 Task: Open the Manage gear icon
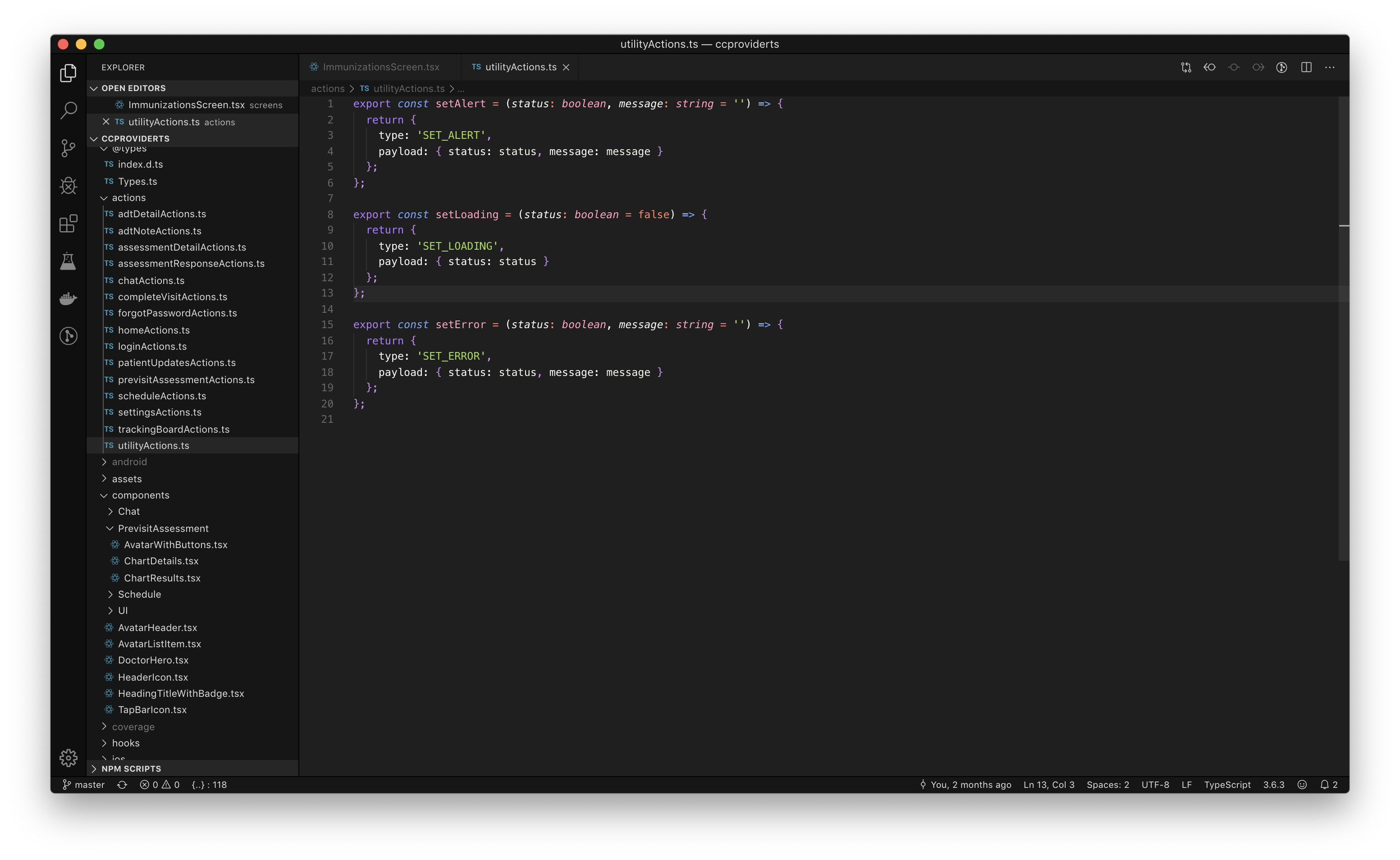click(x=68, y=758)
